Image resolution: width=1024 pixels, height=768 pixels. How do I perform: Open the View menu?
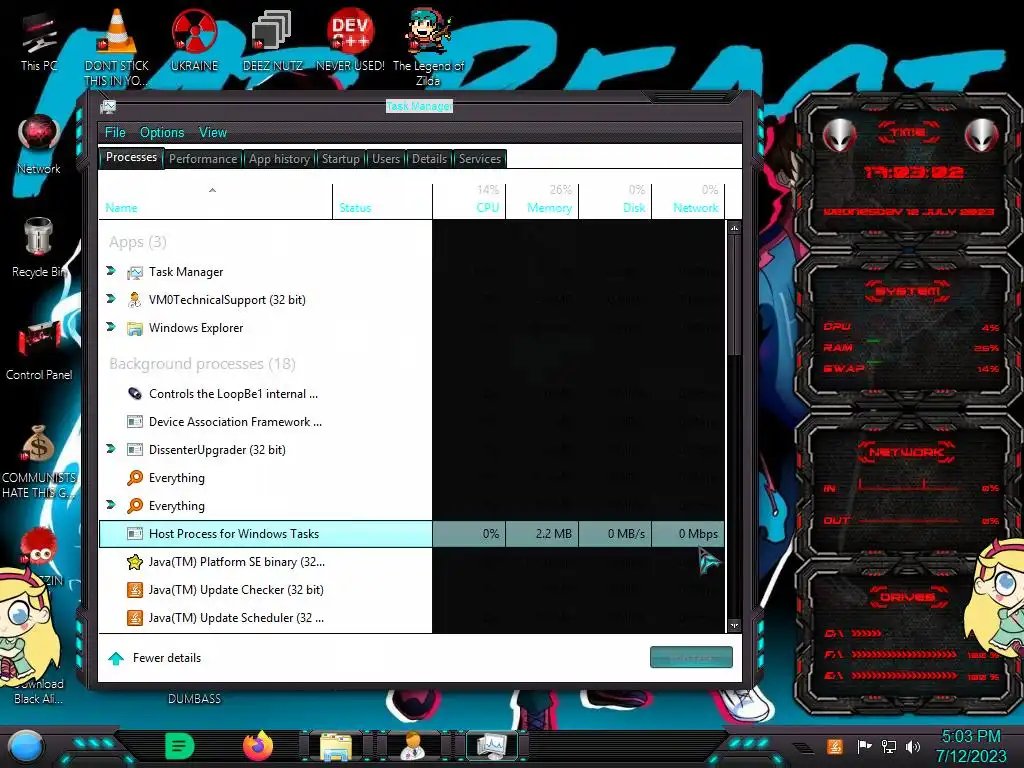(x=213, y=133)
